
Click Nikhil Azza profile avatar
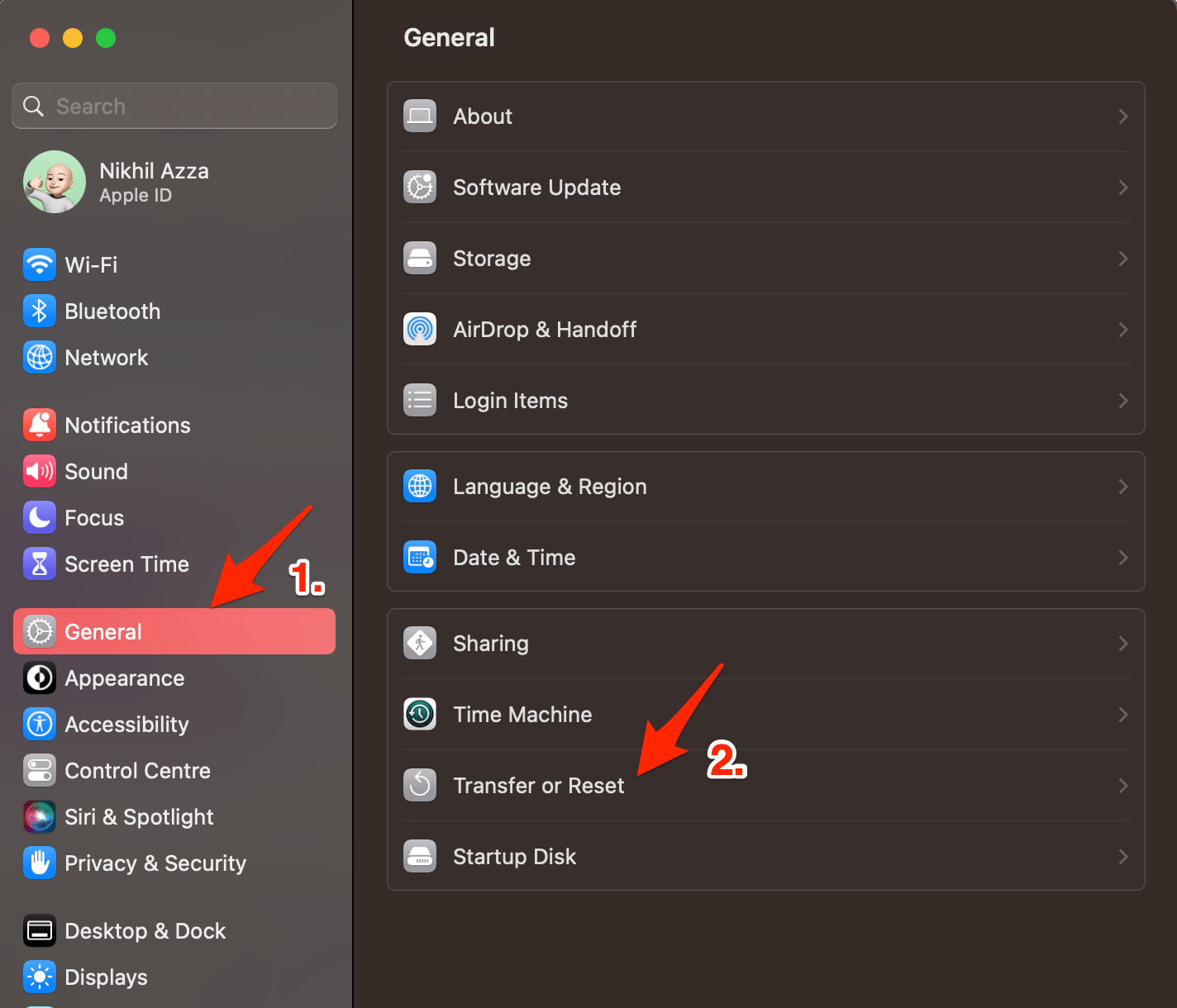coord(55,182)
